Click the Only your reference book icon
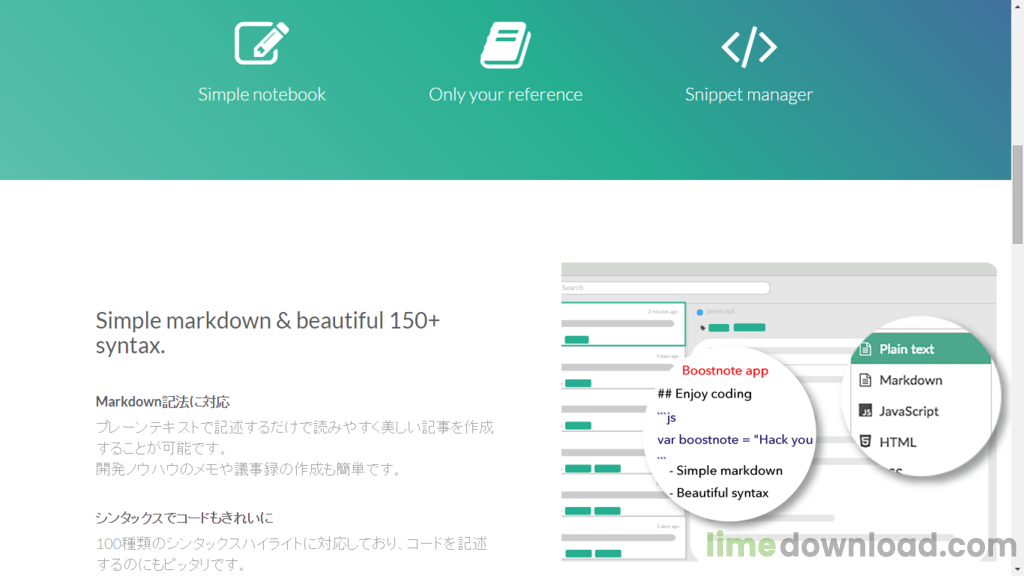Image resolution: width=1024 pixels, height=576 pixels. point(505,45)
